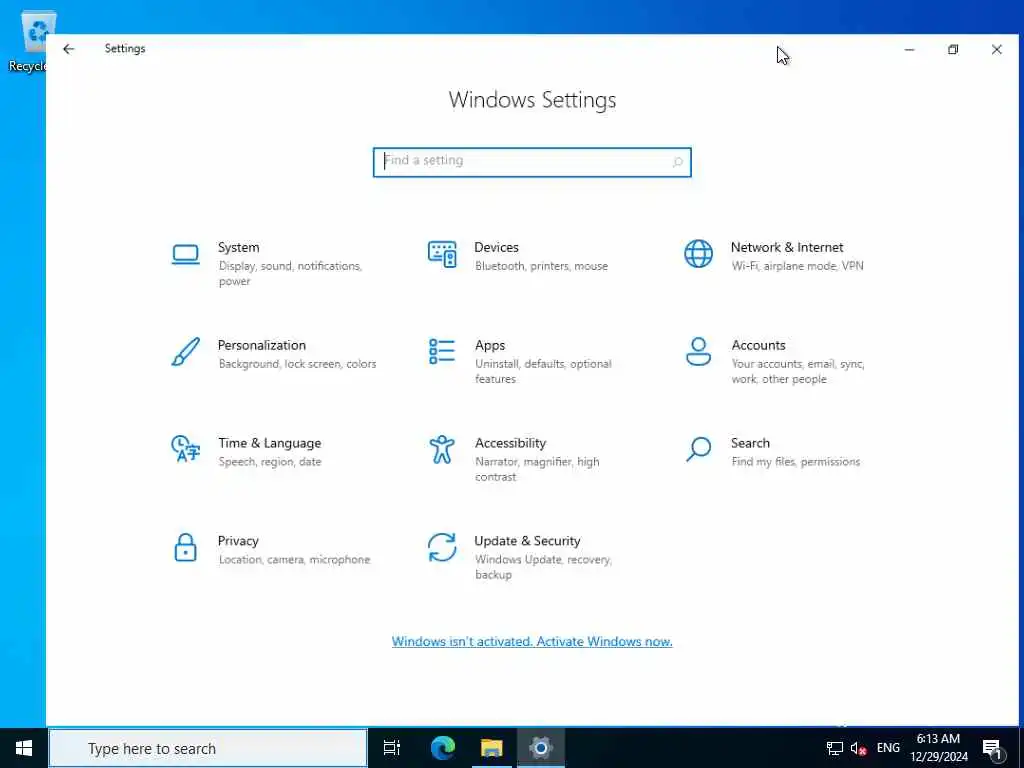Click the taskbar Type here to search box

pyautogui.click(x=208, y=748)
